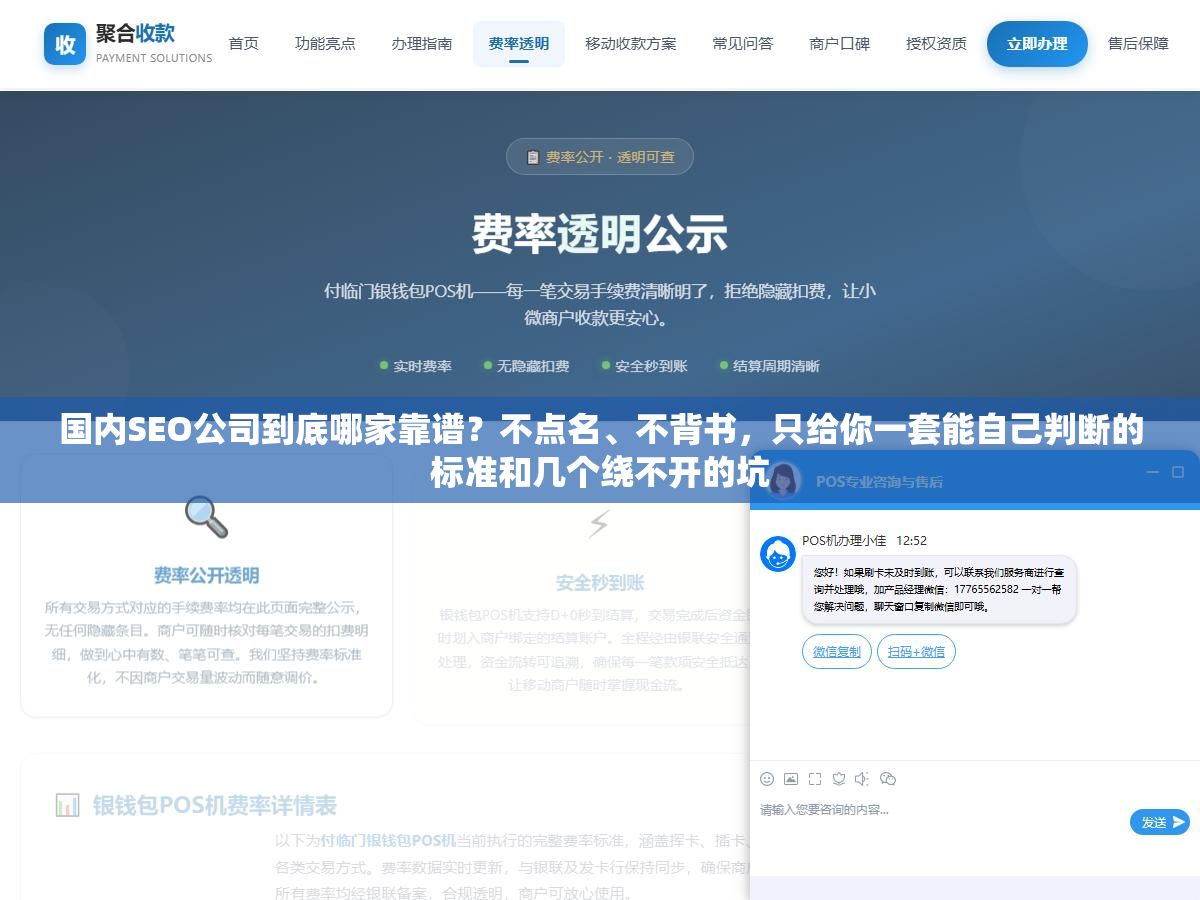Screen dimensions: 1200x900
Task: Click the lightning icon above 安全秒到账
Action: click(599, 523)
